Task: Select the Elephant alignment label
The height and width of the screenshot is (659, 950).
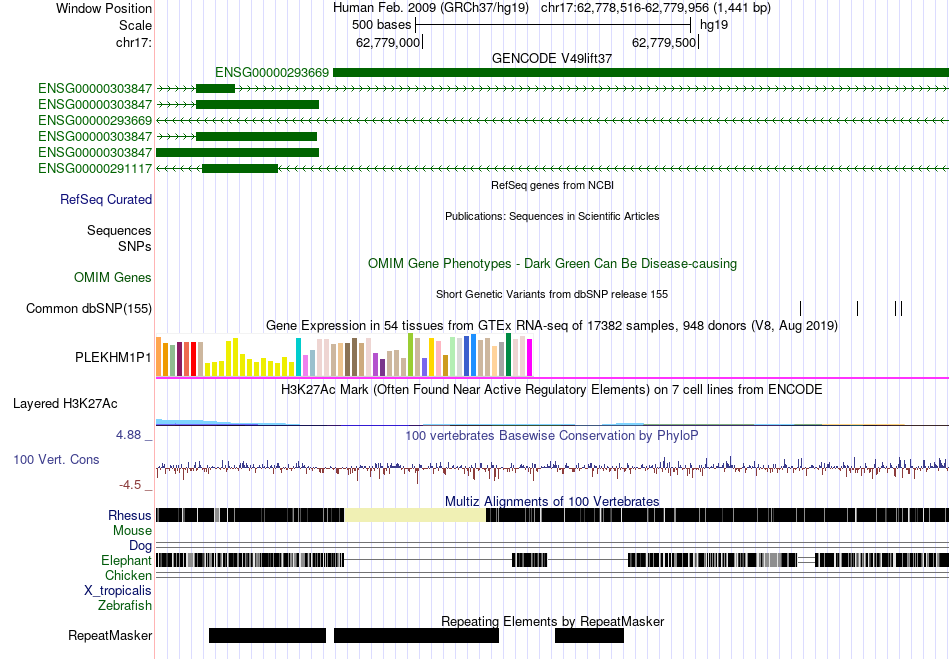Action: point(126,561)
